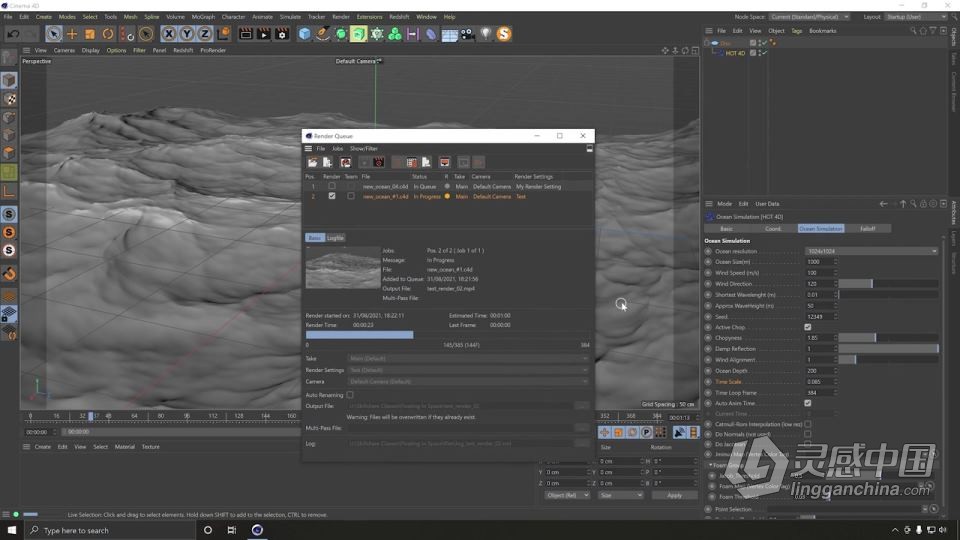The height and width of the screenshot is (540, 960).
Task: Open Size dropdown in coordinates panel
Action: click(x=621, y=495)
